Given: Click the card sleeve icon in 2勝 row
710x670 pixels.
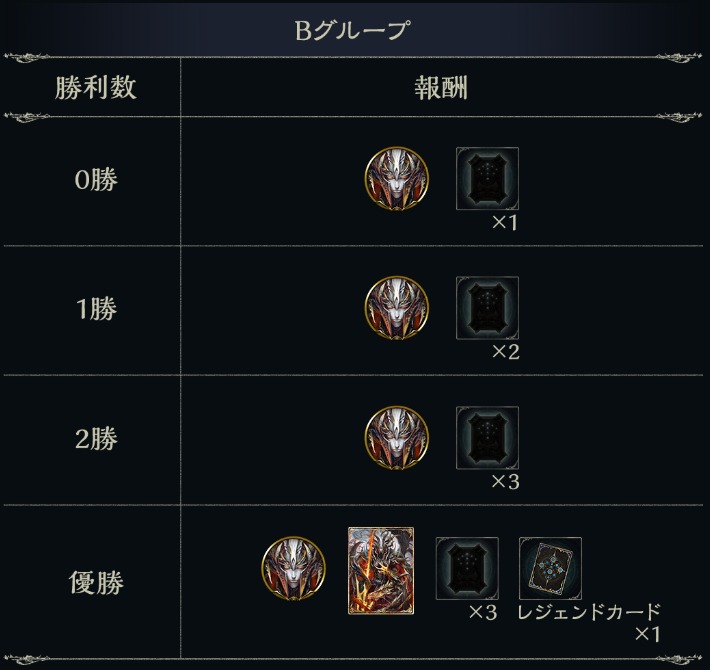Looking at the screenshot, I should coord(487,438).
